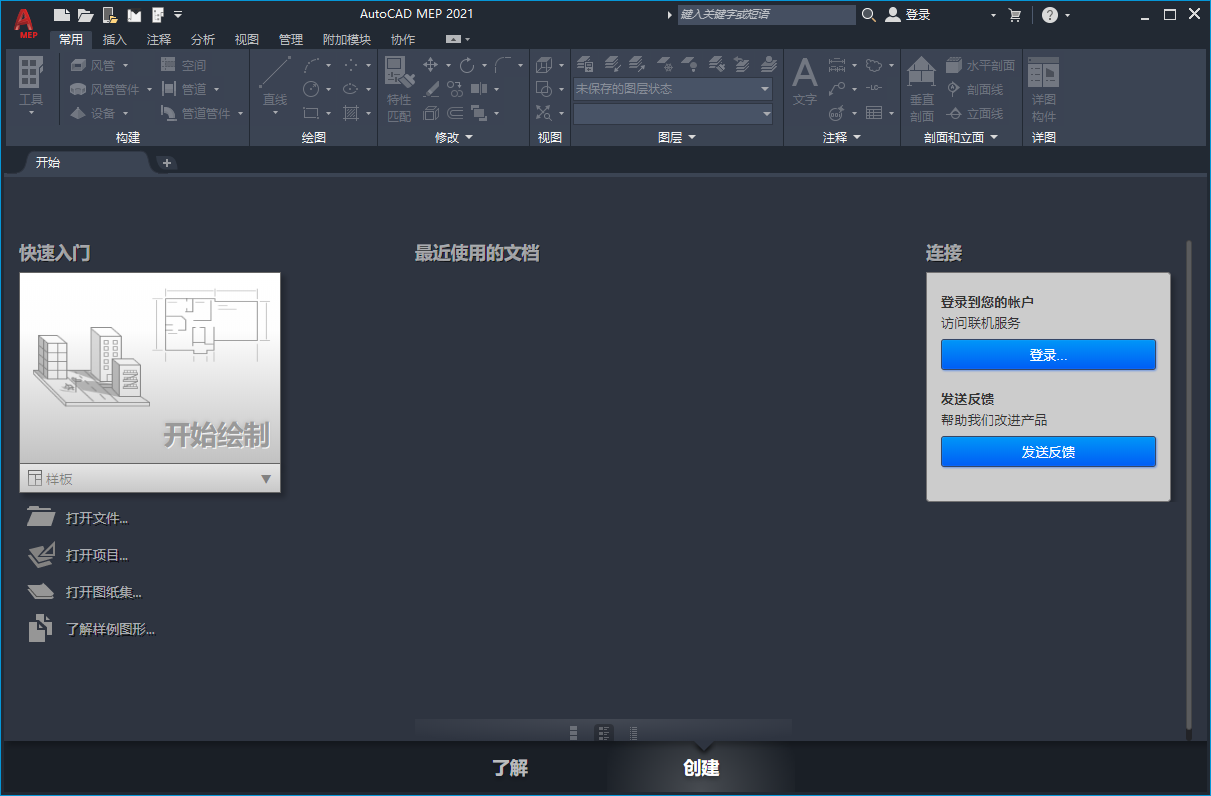Activate the 特性匹配 (Match Properties) tool
The width and height of the screenshot is (1211, 796).
click(398, 80)
